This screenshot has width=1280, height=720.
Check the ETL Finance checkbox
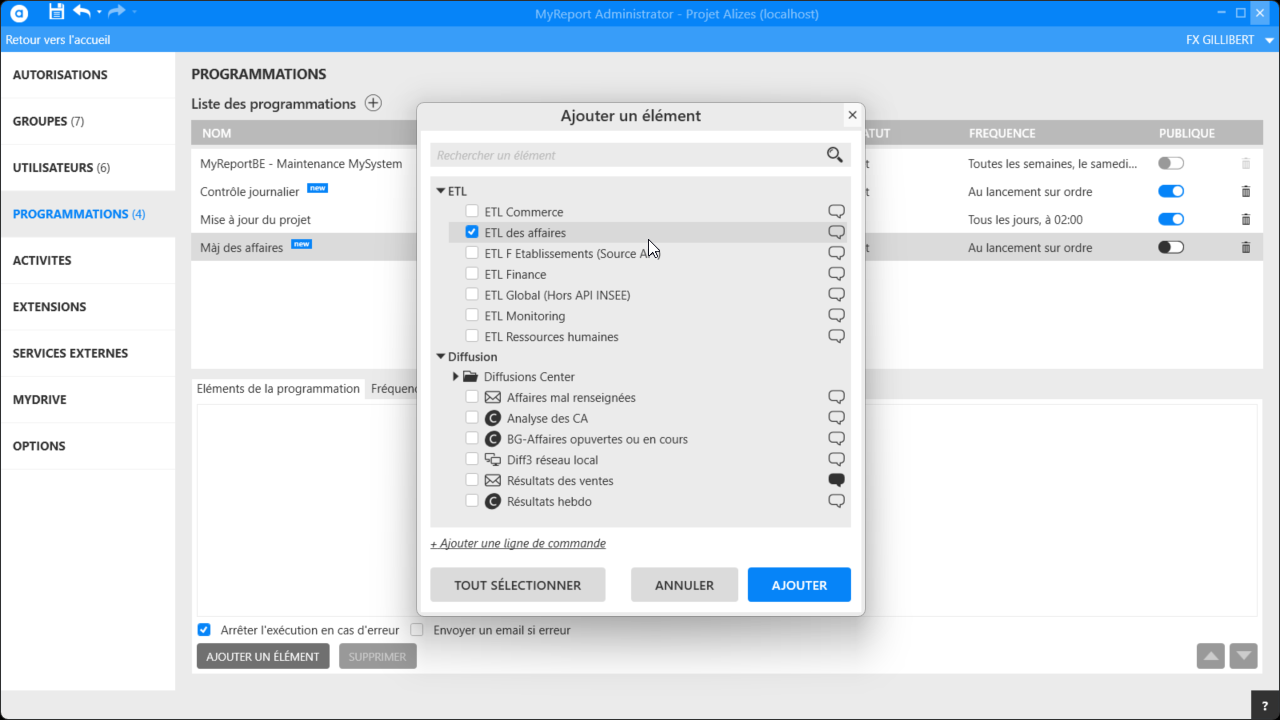472,274
